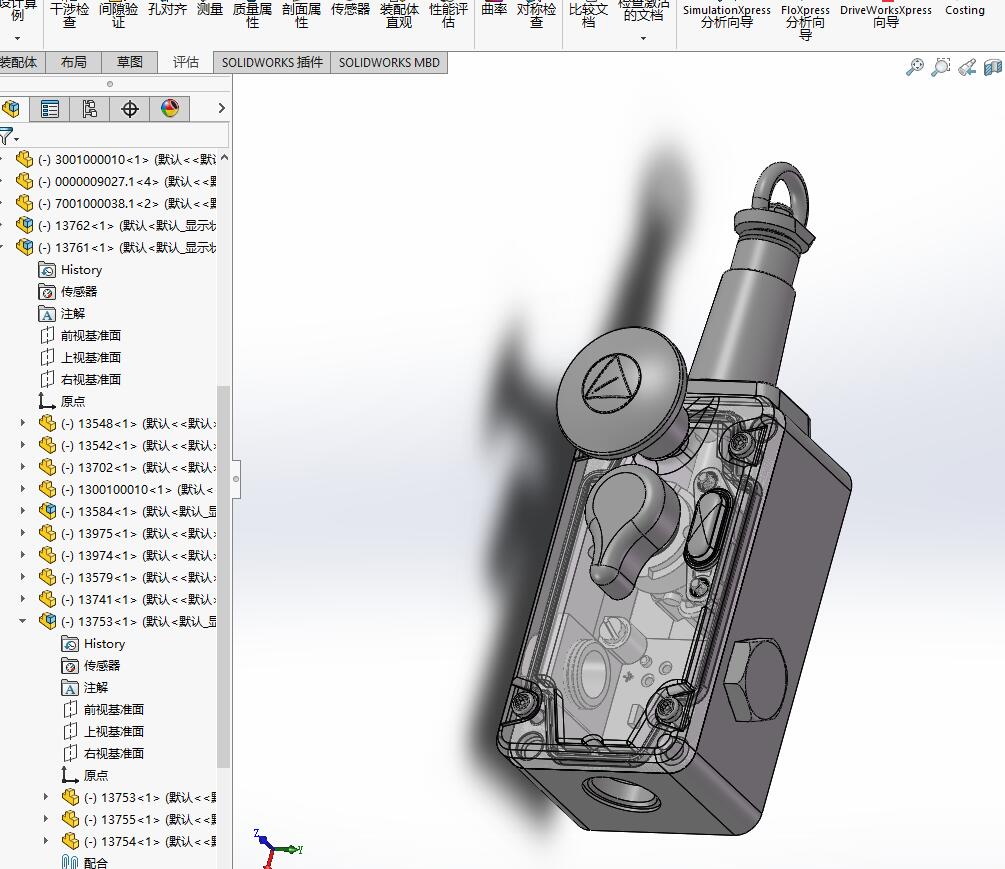Screen dimensions: 1005x869
Task: Expand the 13542<1> component node
Action: click(x=23, y=445)
